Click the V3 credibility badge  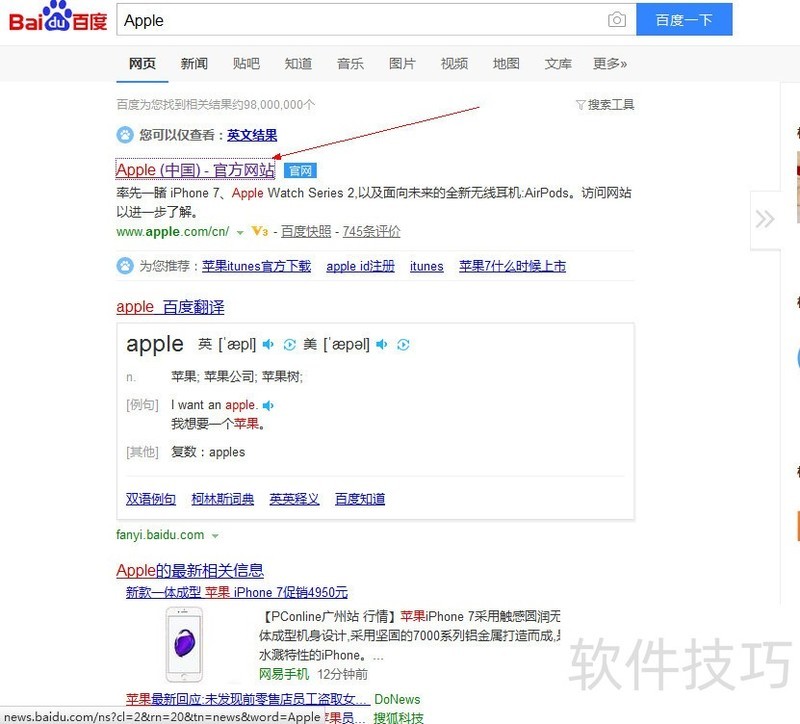pyautogui.click(x=260, y=232)
